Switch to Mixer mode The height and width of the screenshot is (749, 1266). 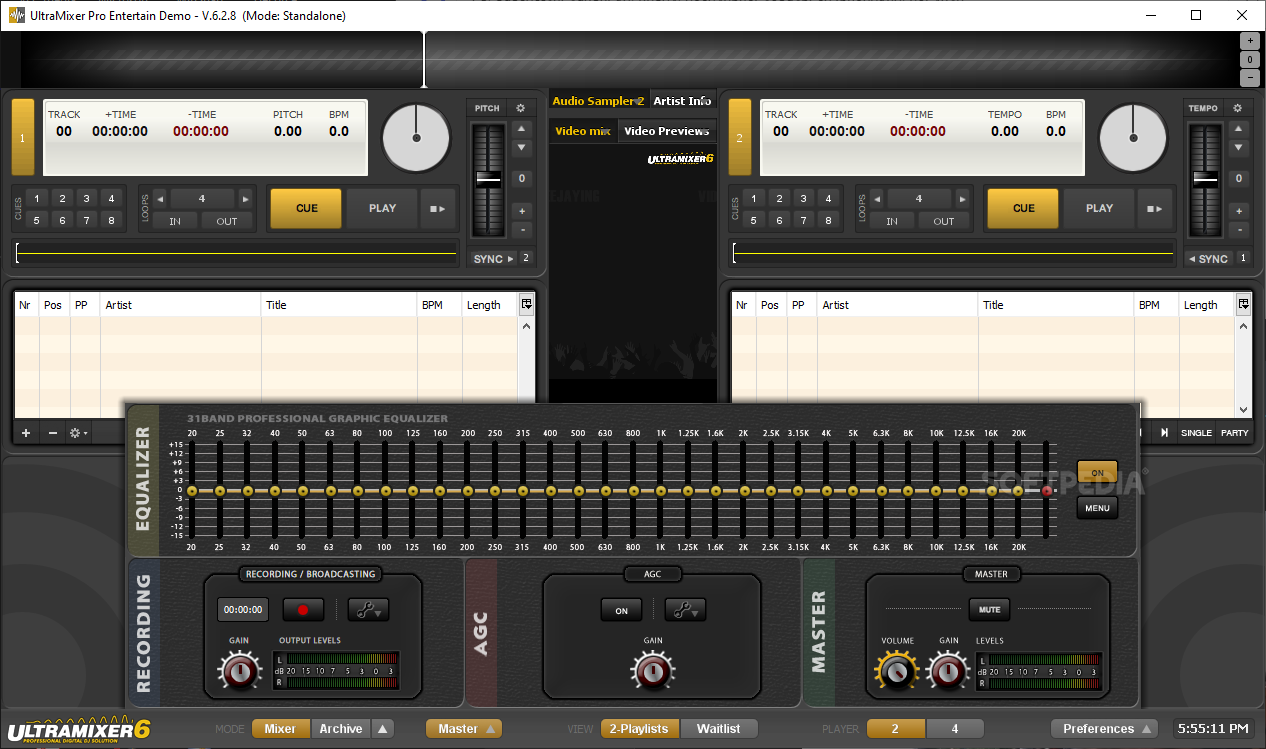tap(280, 729)
